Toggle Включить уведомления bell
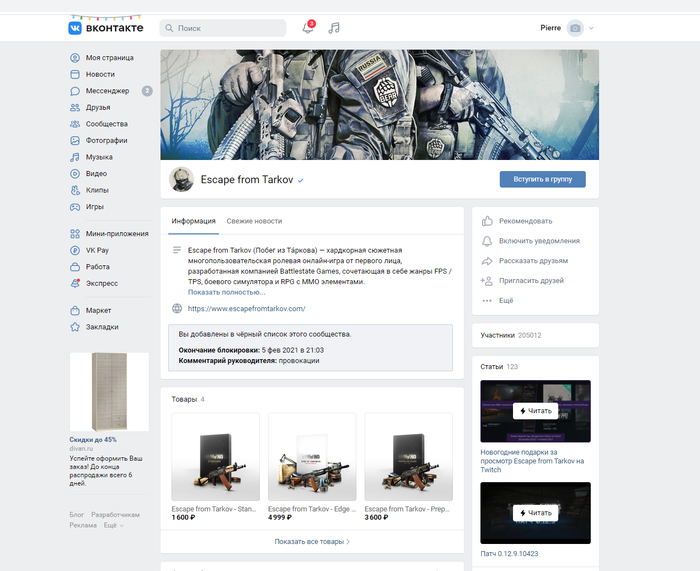The height and width of the screenshot is (571, 700). tap(487, 241)
